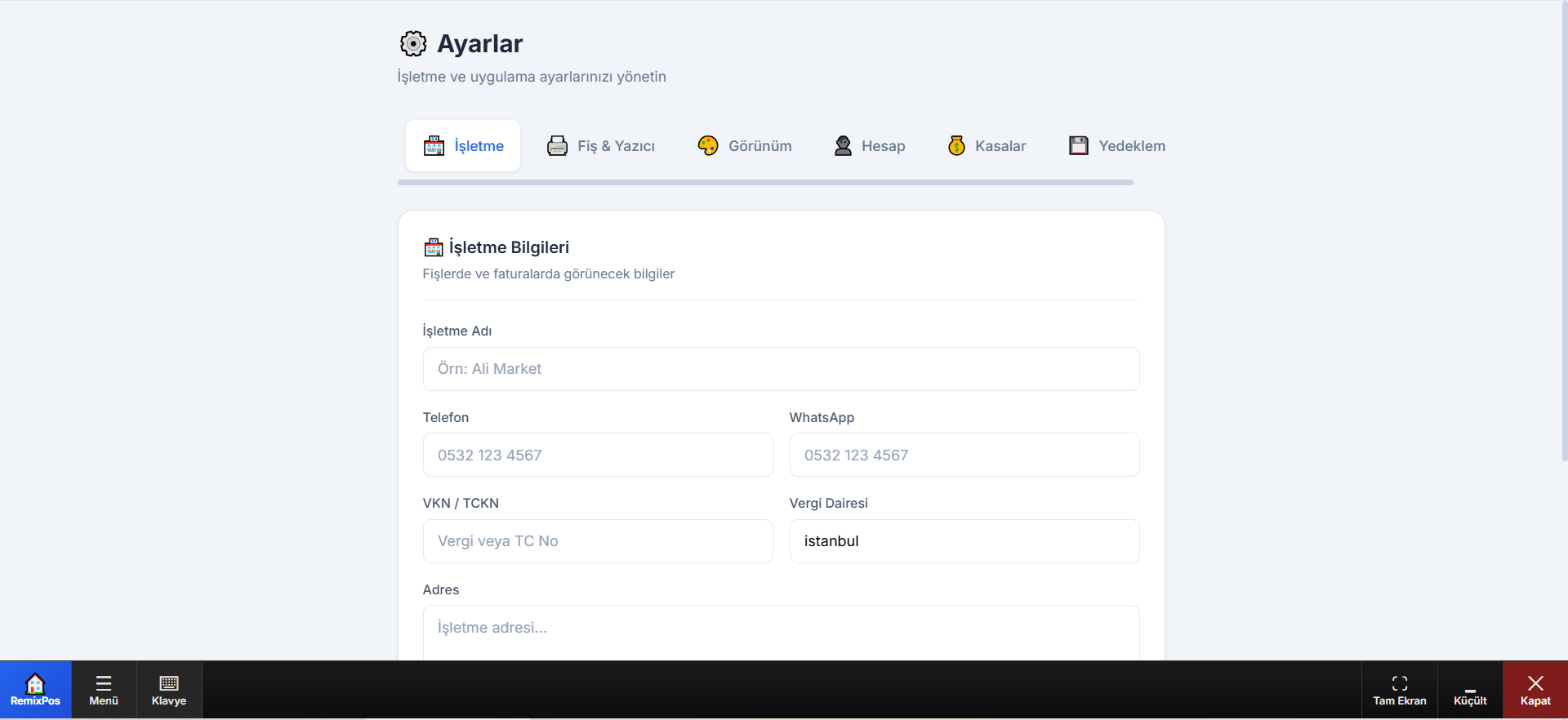The width and height of the screenshot is (1568, 720).
Task: Click the Vergi Dairesi field containing istanbul
Action: [964, 541]
